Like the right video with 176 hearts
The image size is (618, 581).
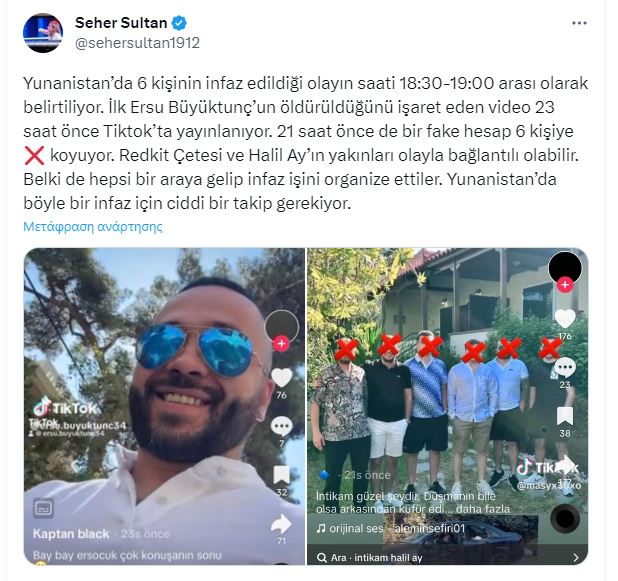click(565, 318)
